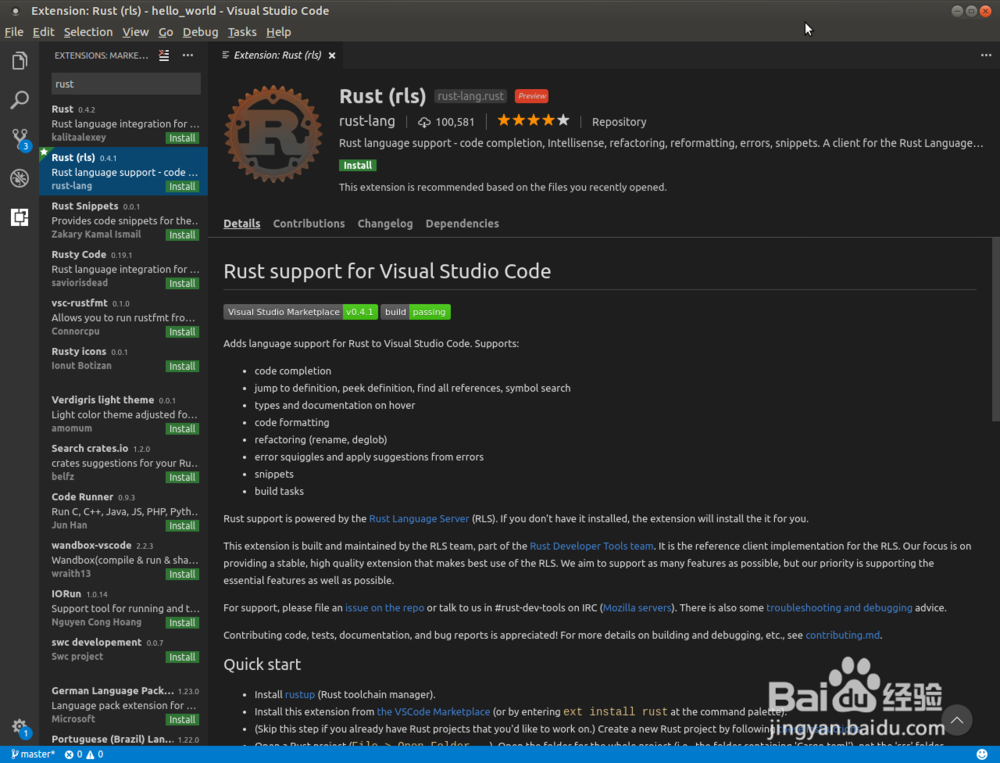Open the Edit menu

tap(43, 32)
